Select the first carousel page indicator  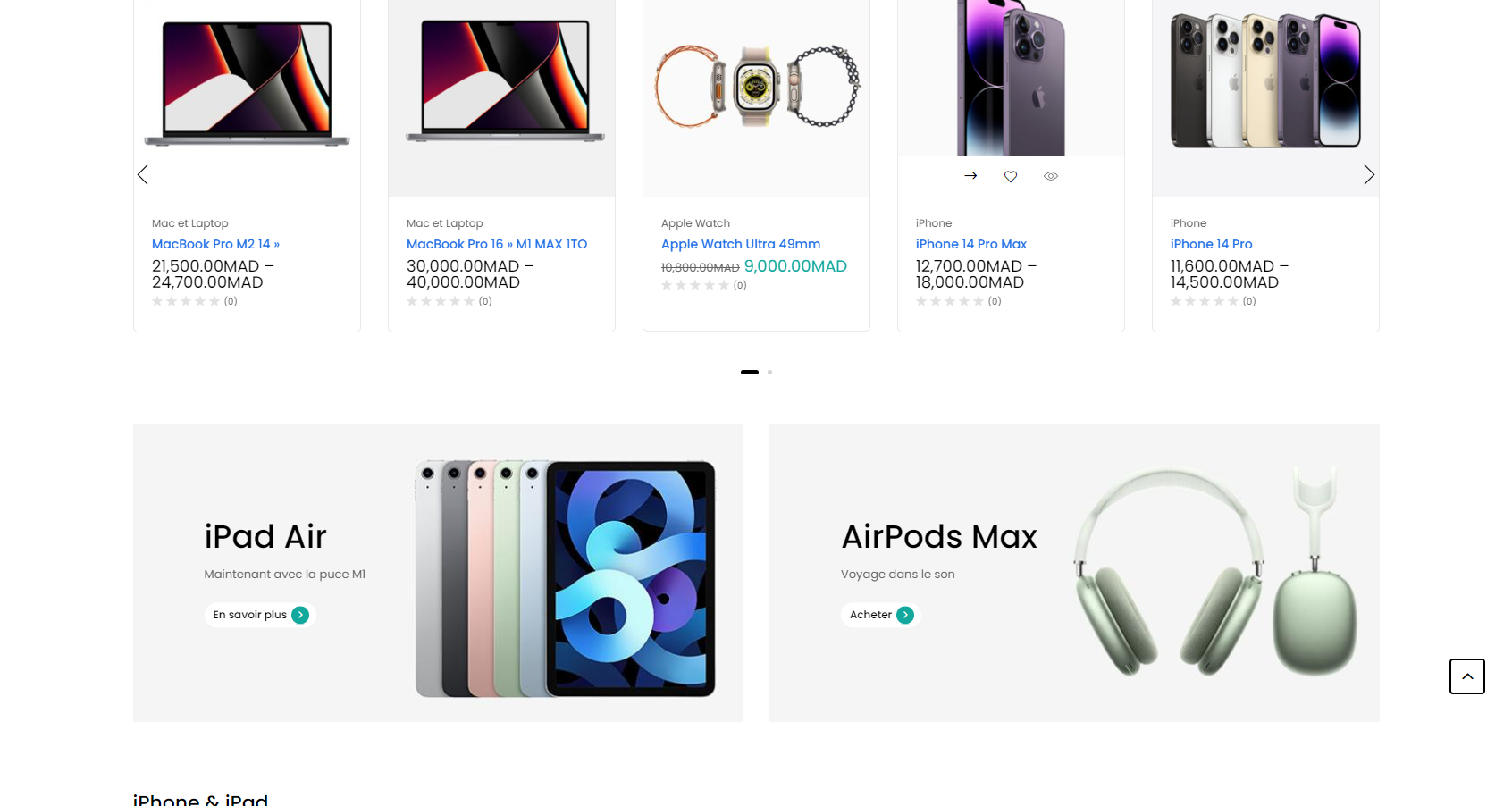click(x=750, y=372)
